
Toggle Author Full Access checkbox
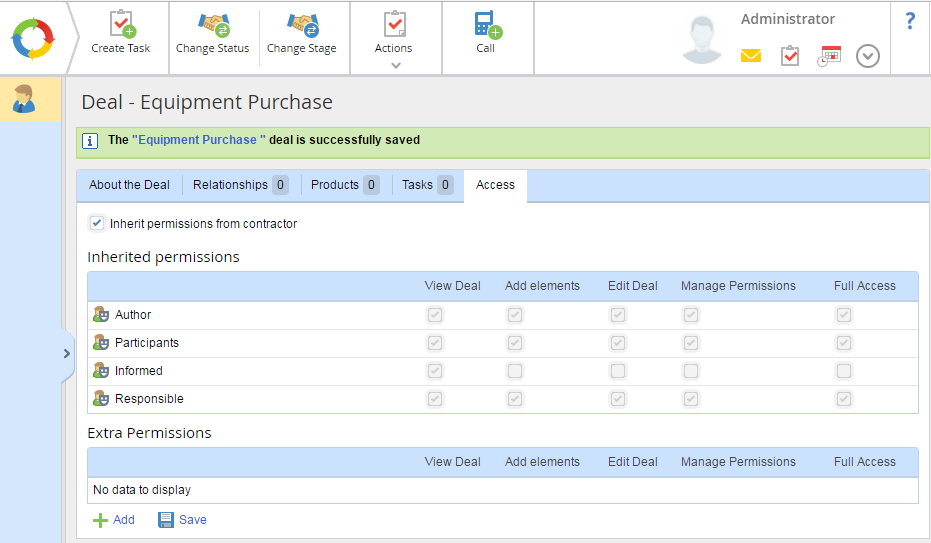[844, 315]
